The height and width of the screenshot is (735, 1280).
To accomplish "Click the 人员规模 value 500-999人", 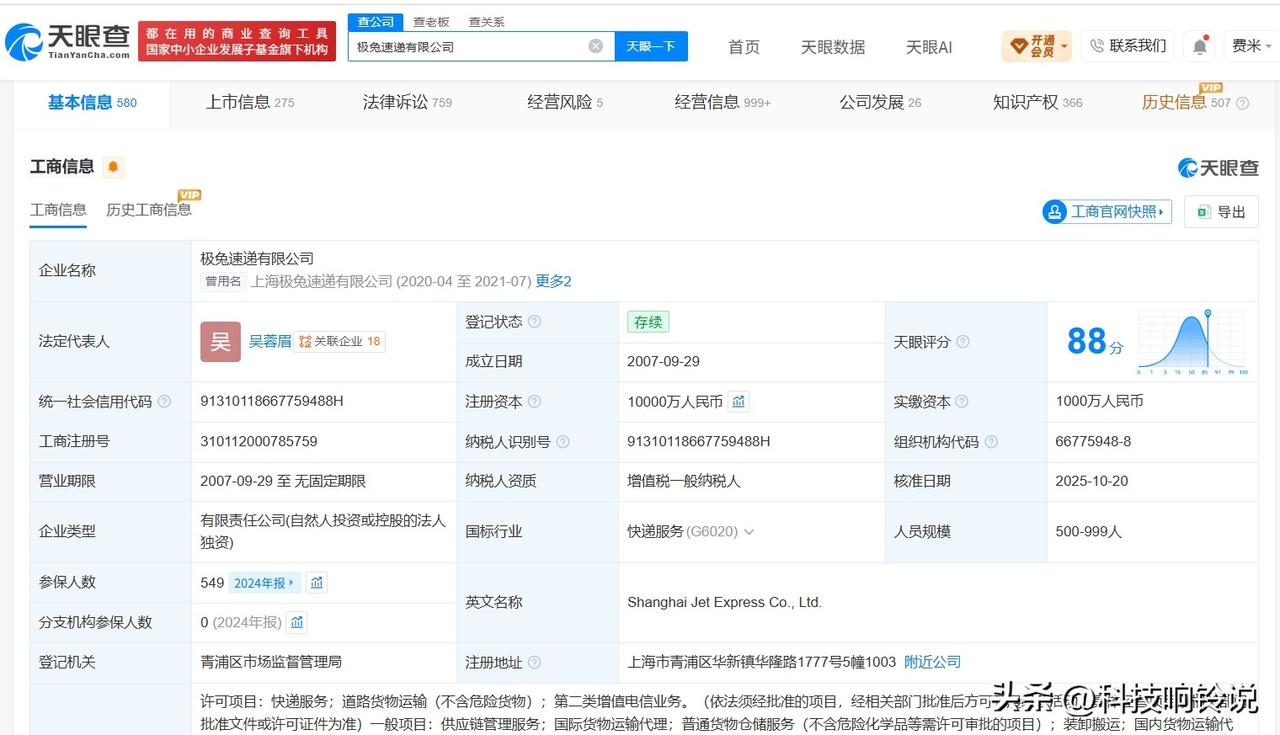I will pos(1088,532).
